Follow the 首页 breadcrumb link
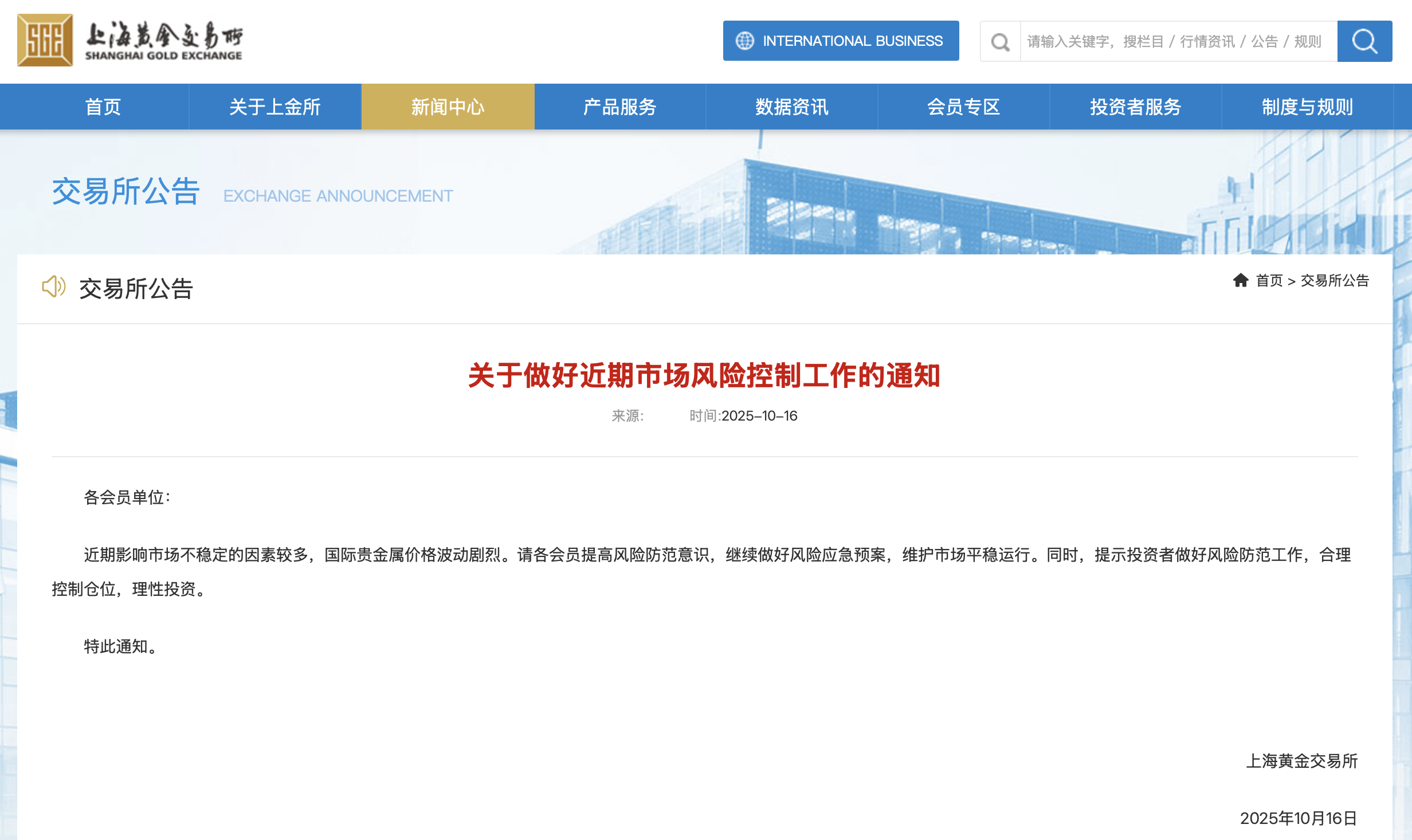Image resolution: width=1412 pixels, height=840 pixels. [x=1269, y=281]
